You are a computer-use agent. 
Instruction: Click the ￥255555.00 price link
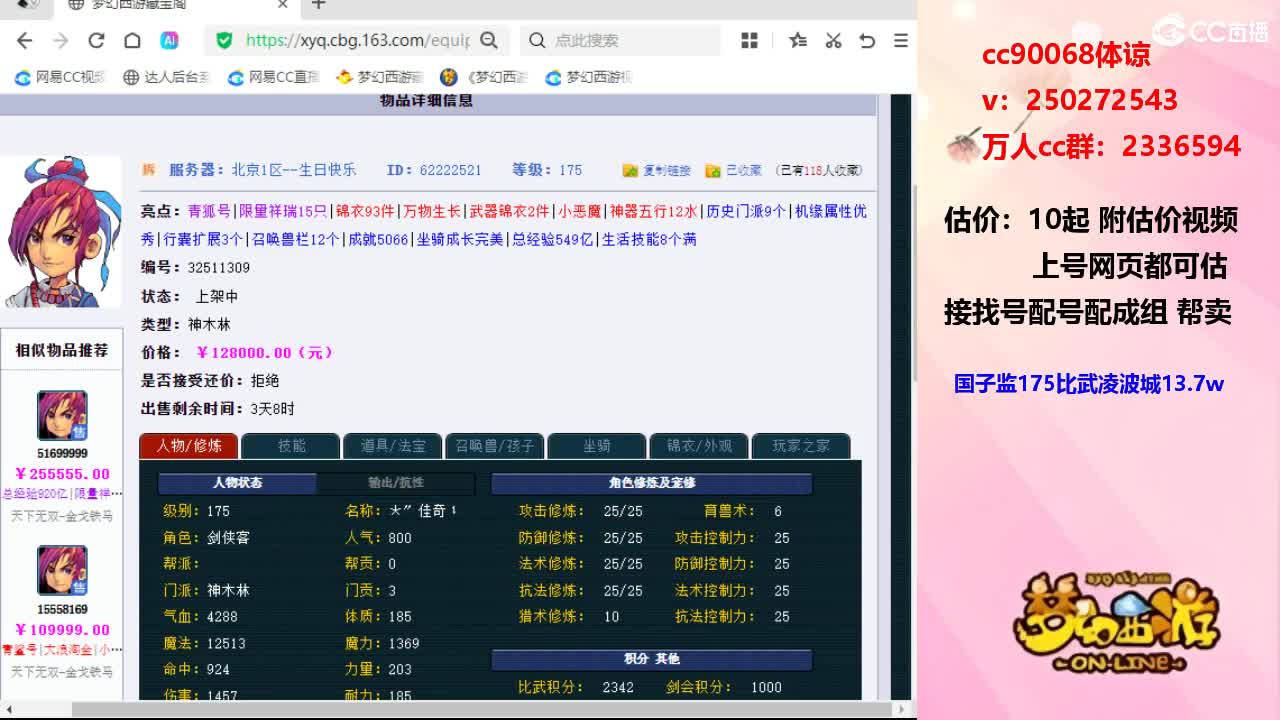pos(62,474)
